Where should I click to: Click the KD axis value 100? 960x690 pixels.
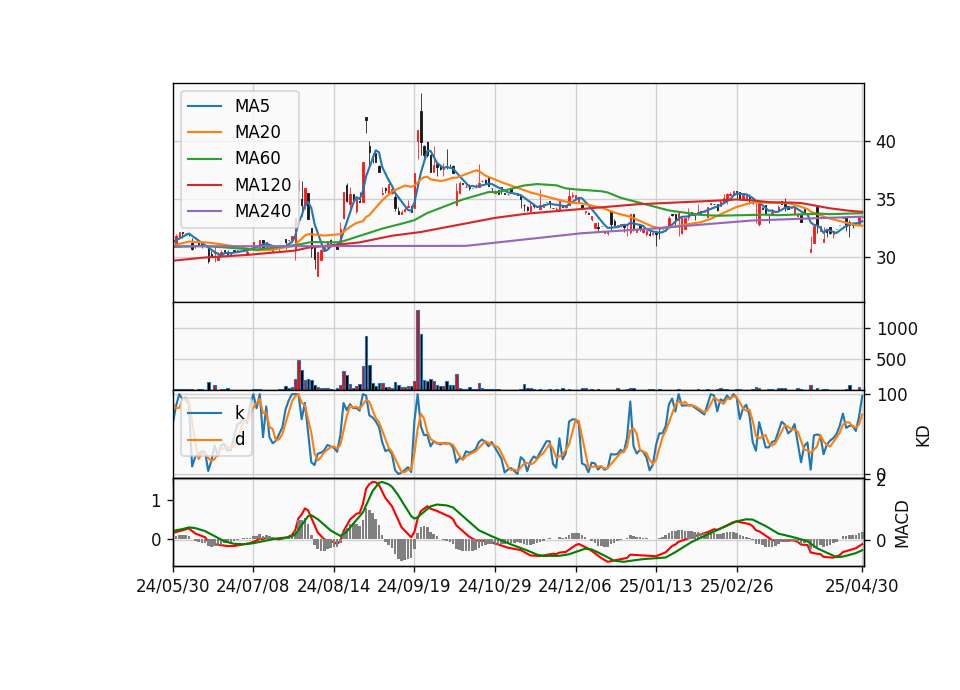pyautogui.click(x=891, y=395)
